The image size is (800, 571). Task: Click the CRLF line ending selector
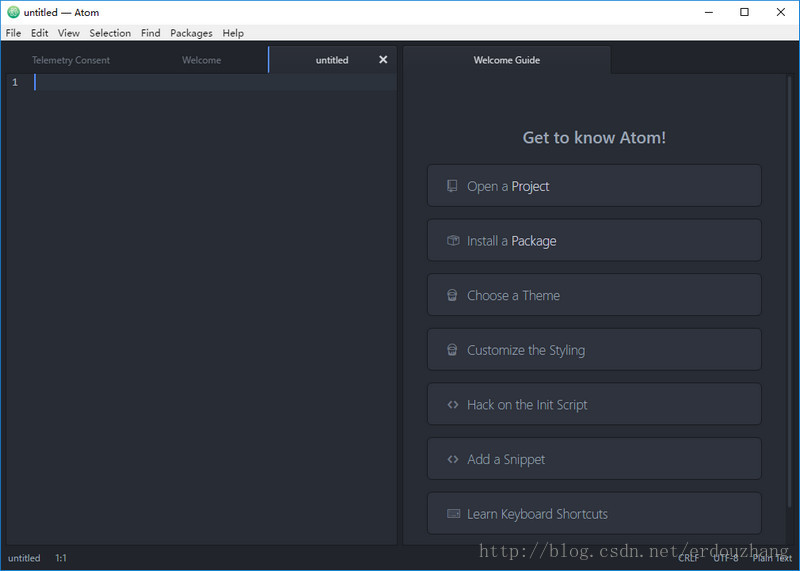pos(688,558)
